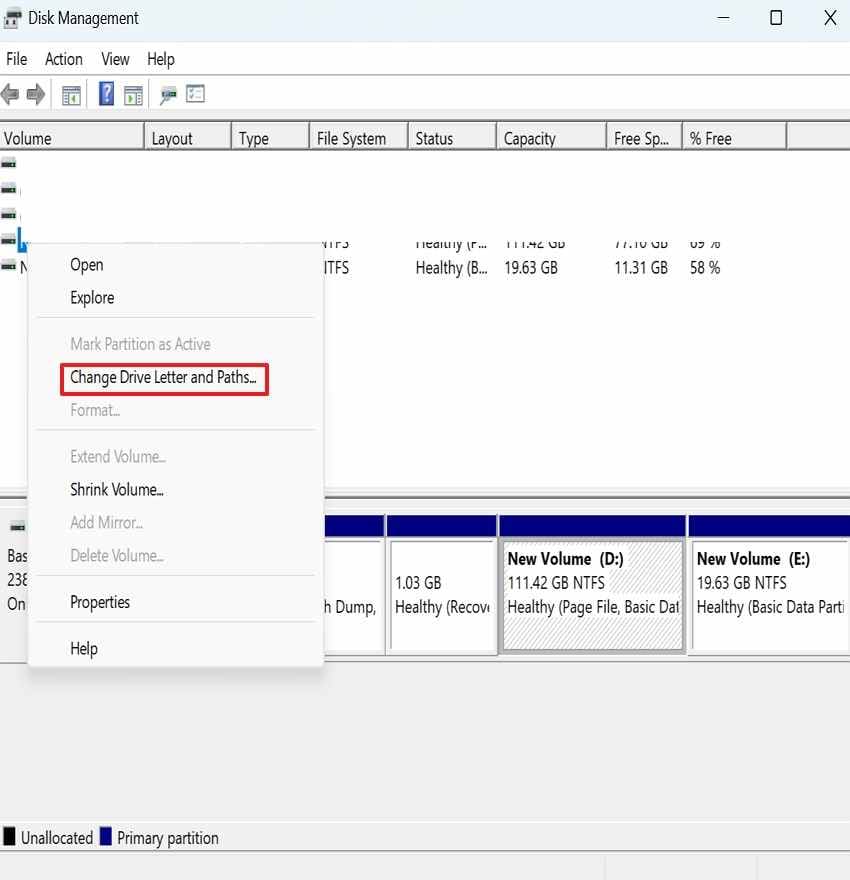Sort by the File System column header
850x880 pixels.
358,138
